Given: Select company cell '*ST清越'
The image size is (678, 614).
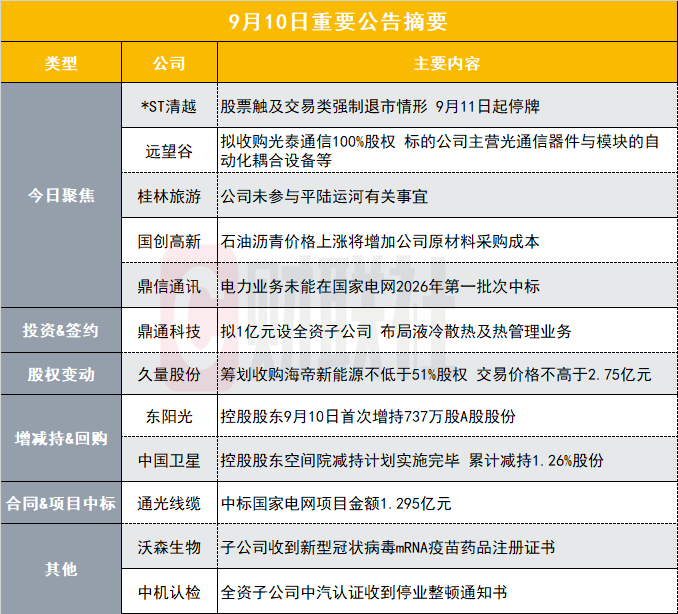Looking at the screenshot, I should 169,106.
